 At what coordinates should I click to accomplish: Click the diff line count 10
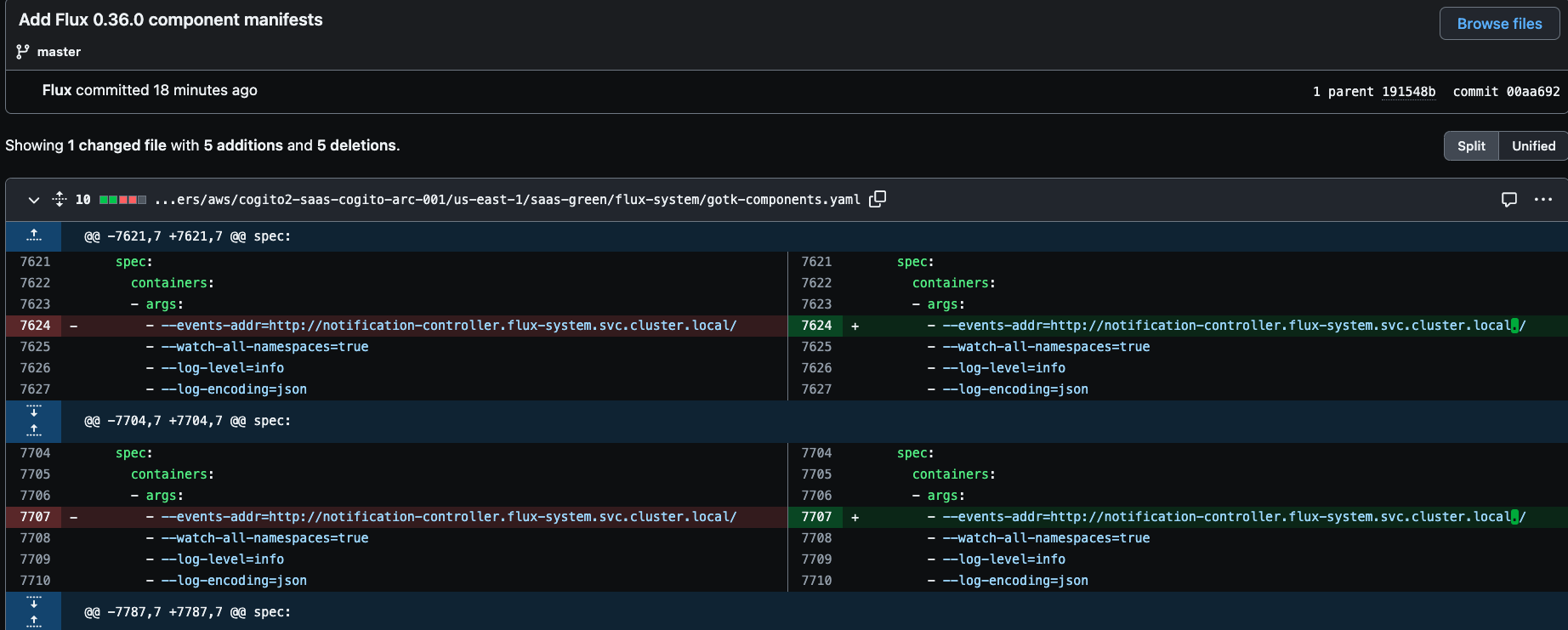[x=83, y=200]
